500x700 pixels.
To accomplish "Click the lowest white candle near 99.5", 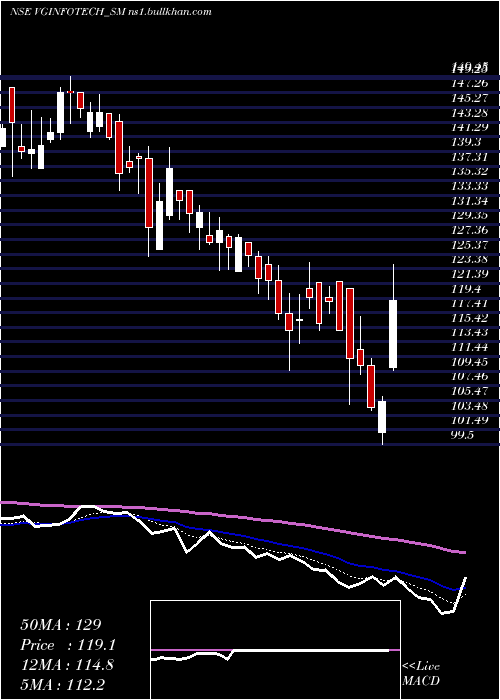I will click(382, 417).
